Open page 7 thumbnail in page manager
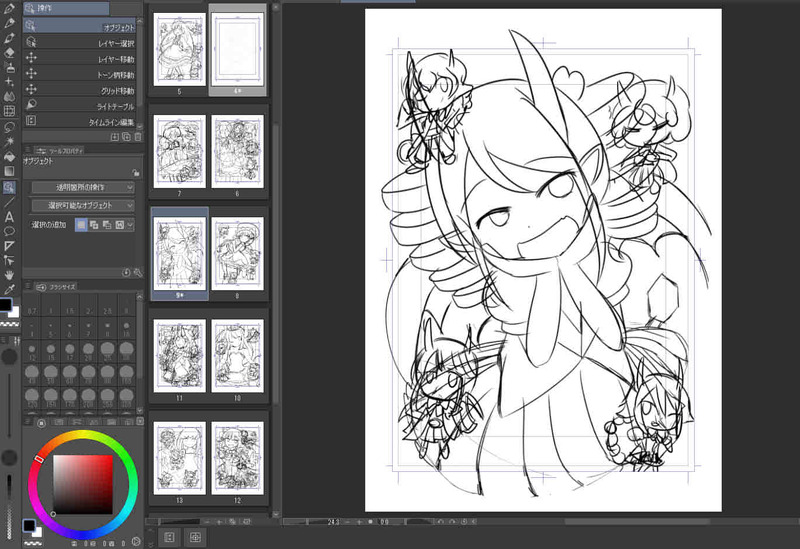This screenshot has width=800, height=549. (x=180, y=152)
